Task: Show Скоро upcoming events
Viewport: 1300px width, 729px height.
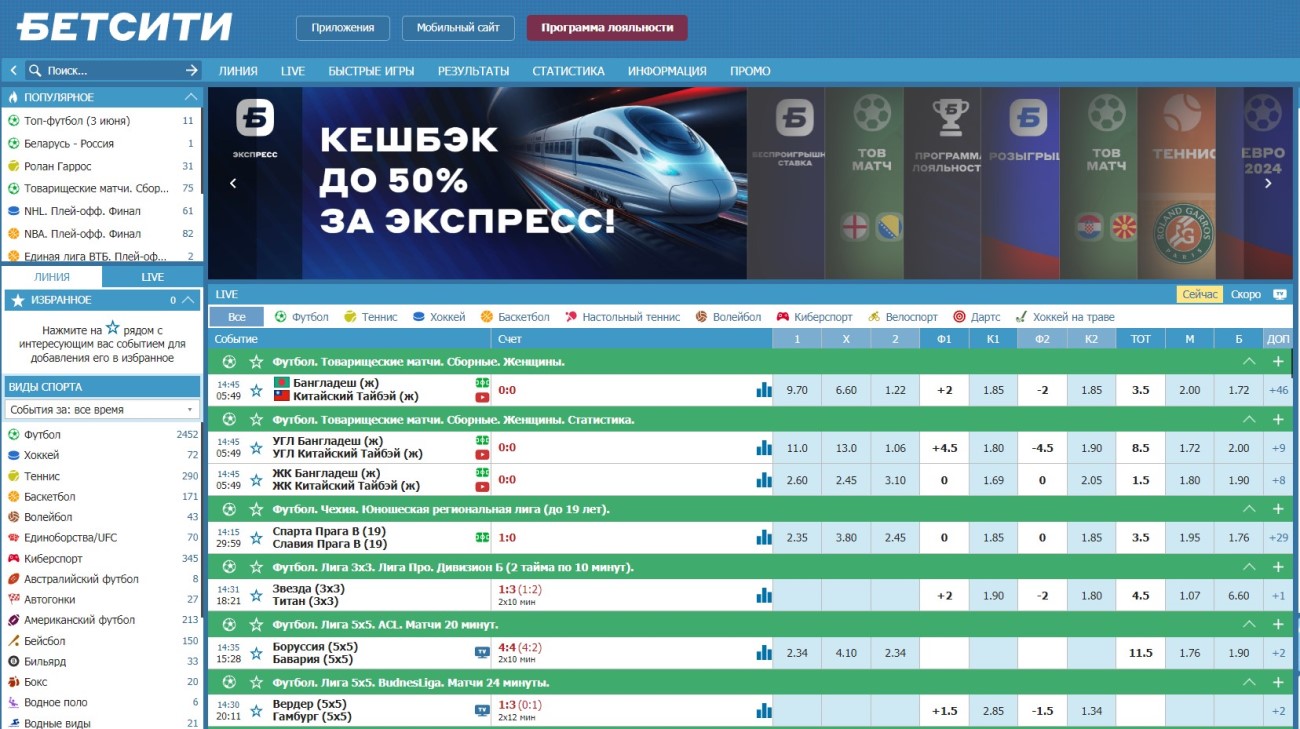Action: 1246,294
